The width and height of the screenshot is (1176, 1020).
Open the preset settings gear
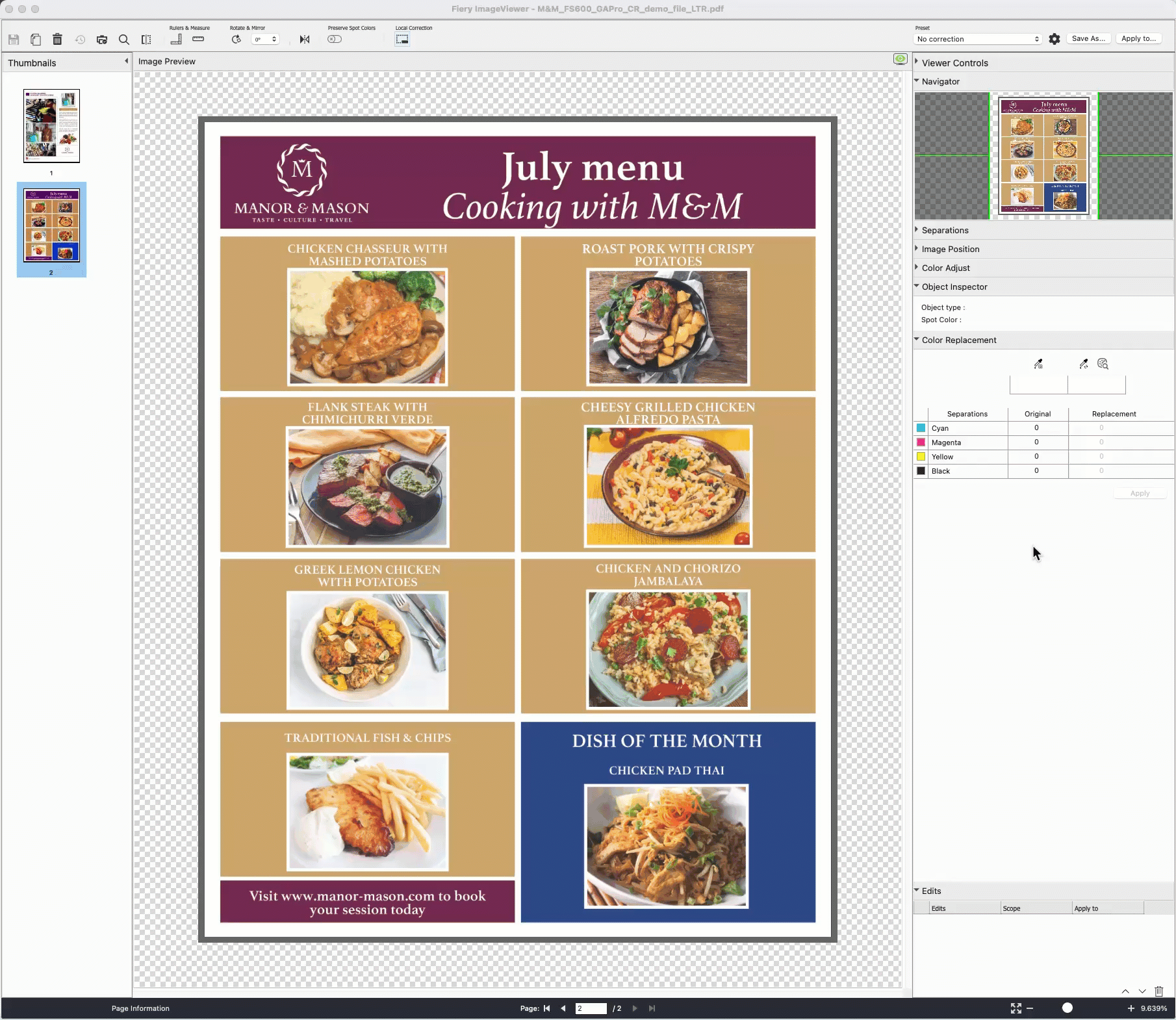pos(1055,39)
